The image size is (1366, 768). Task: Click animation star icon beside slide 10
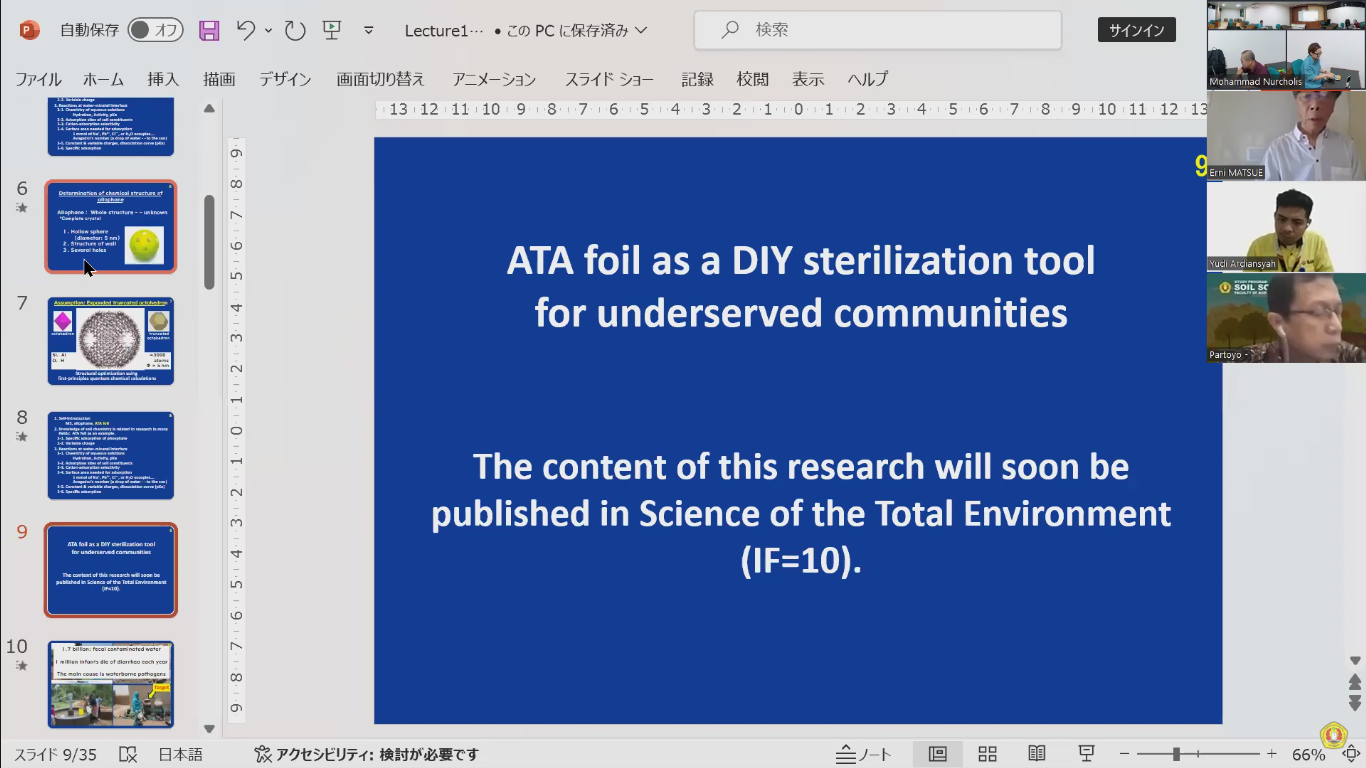(22, 665)
